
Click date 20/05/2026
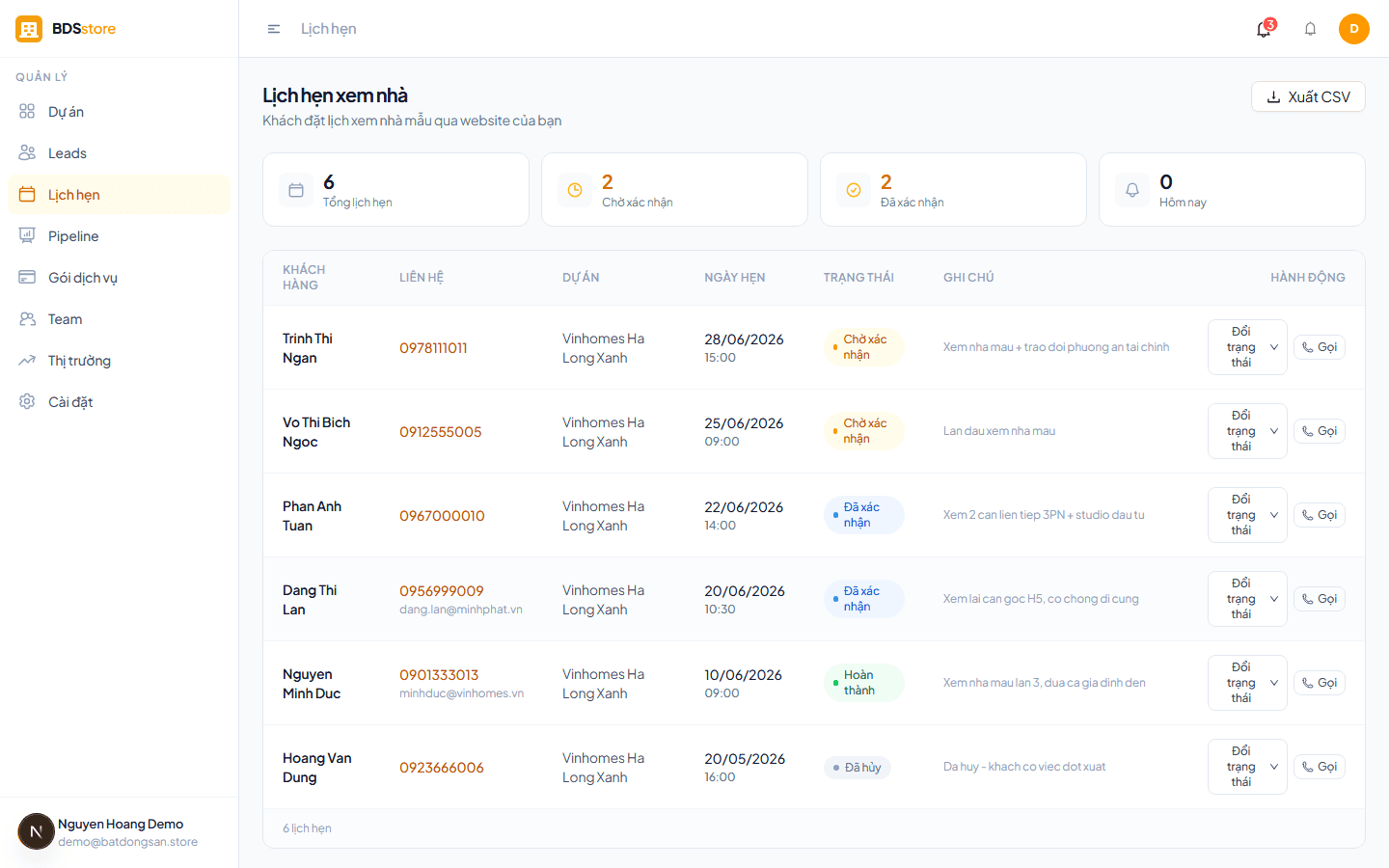[x=745, y=759]
